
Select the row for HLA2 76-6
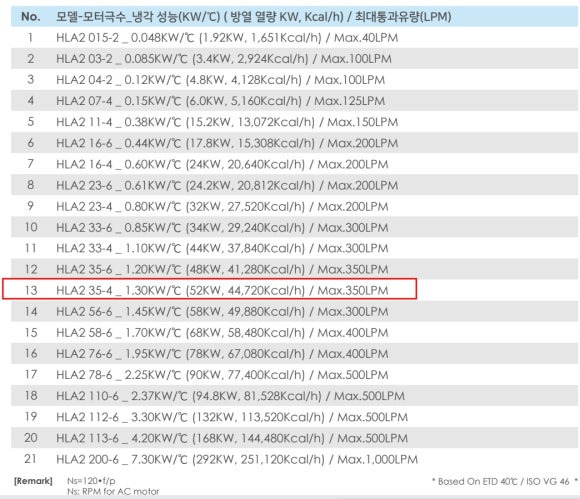tap(294, 354)
